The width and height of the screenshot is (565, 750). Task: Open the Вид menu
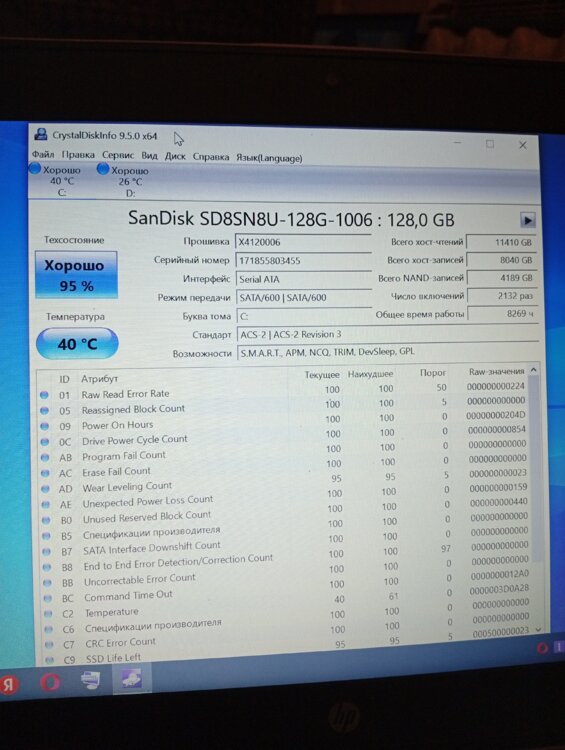point(149,156)
